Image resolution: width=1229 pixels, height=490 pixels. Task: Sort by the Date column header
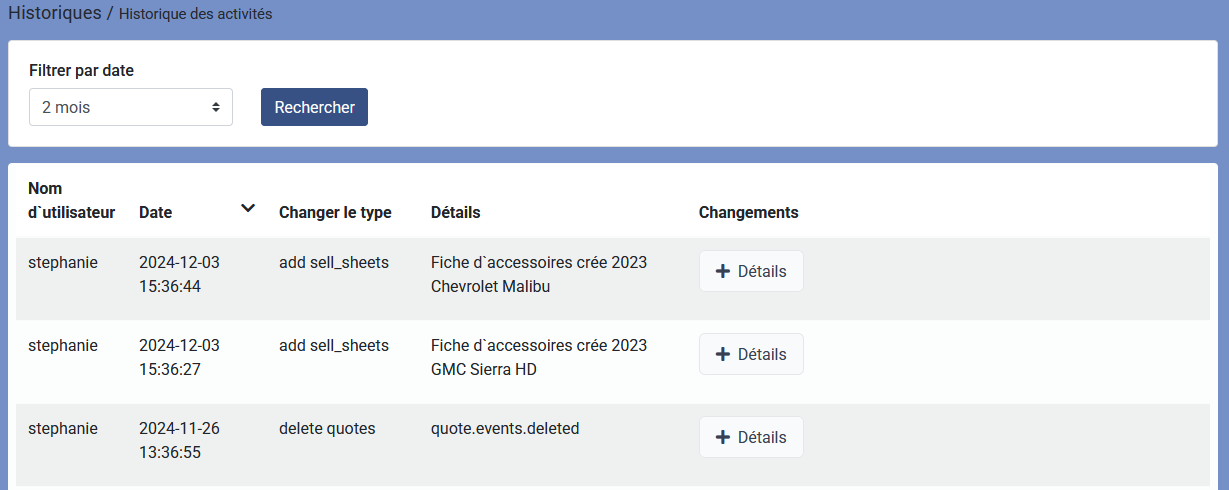pos(155,212)
